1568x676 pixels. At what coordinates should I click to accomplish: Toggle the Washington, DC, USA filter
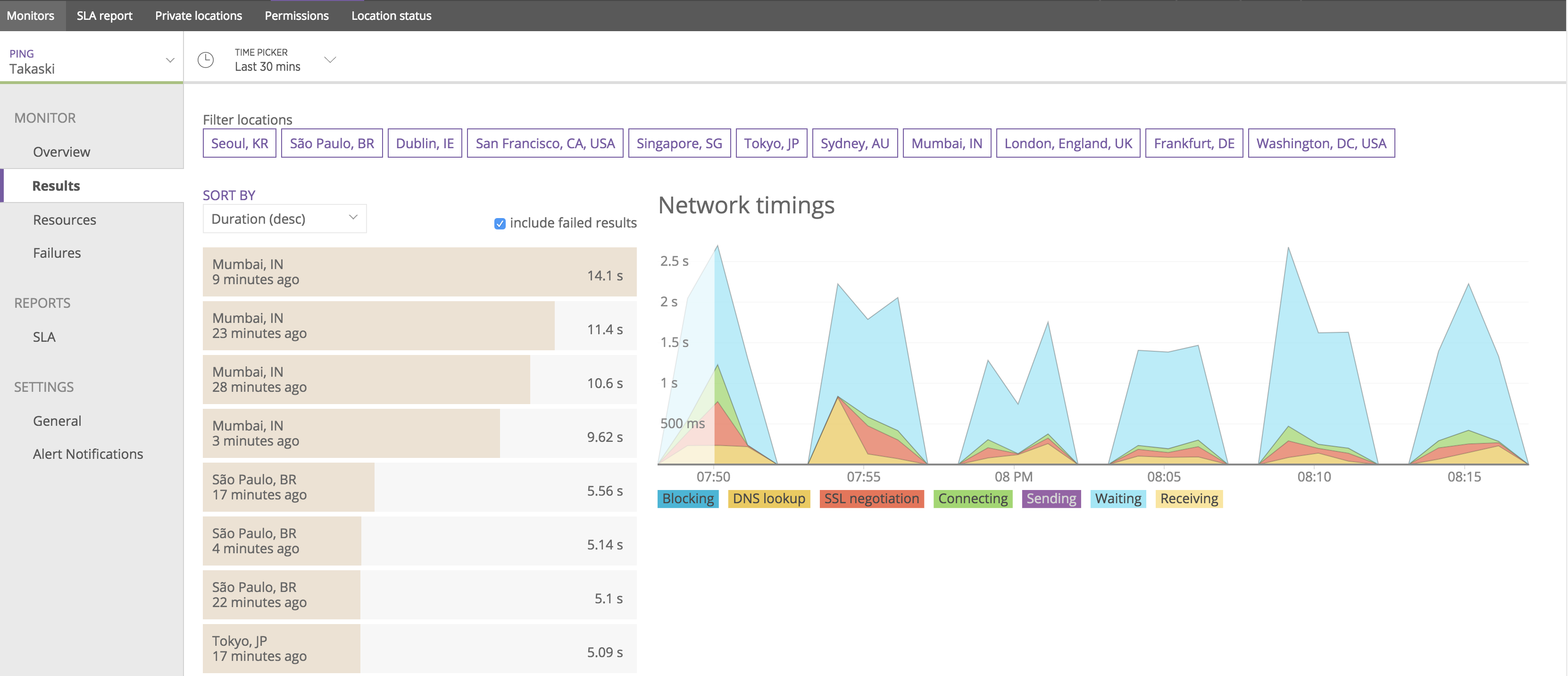[x=1321, y=143]
